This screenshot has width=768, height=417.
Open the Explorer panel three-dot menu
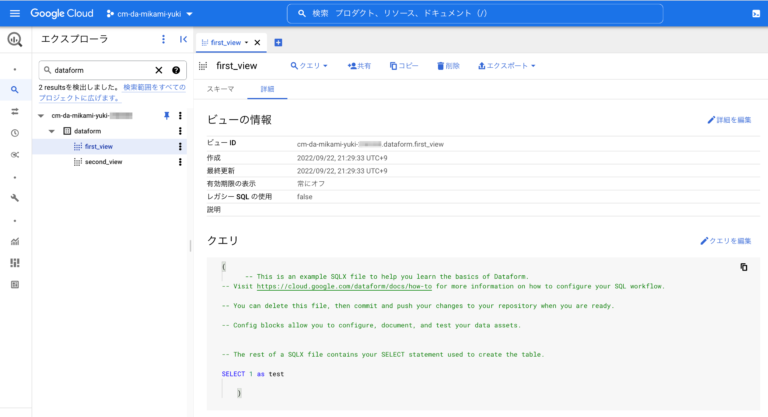pyautogui.click(x=164, y=39)
